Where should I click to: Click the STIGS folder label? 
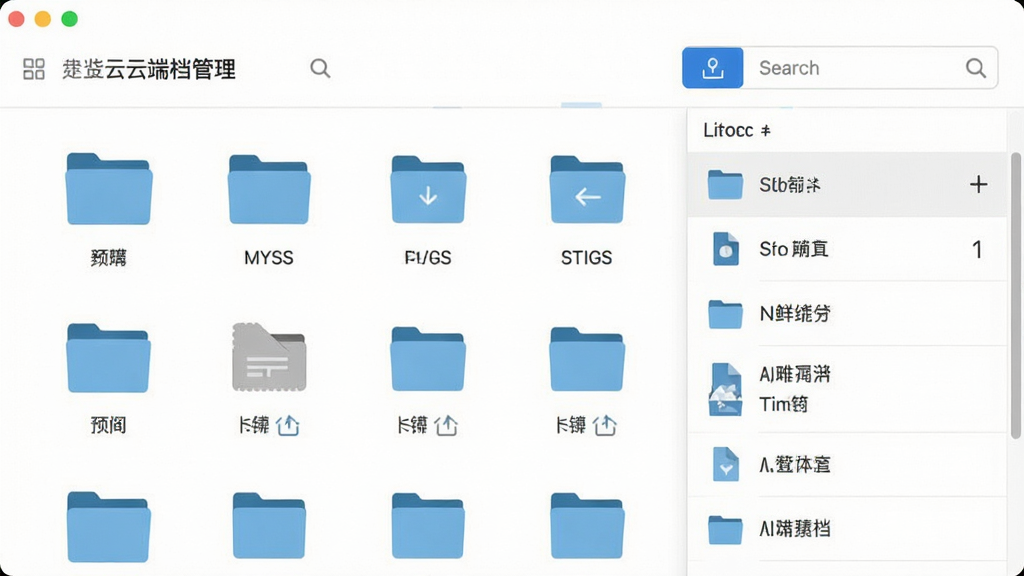point(586,258)
